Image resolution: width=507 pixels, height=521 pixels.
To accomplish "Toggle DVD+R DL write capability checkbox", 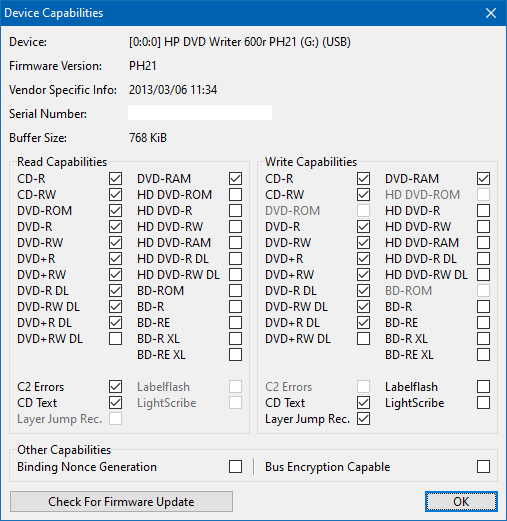I will (x=363, y=322).
